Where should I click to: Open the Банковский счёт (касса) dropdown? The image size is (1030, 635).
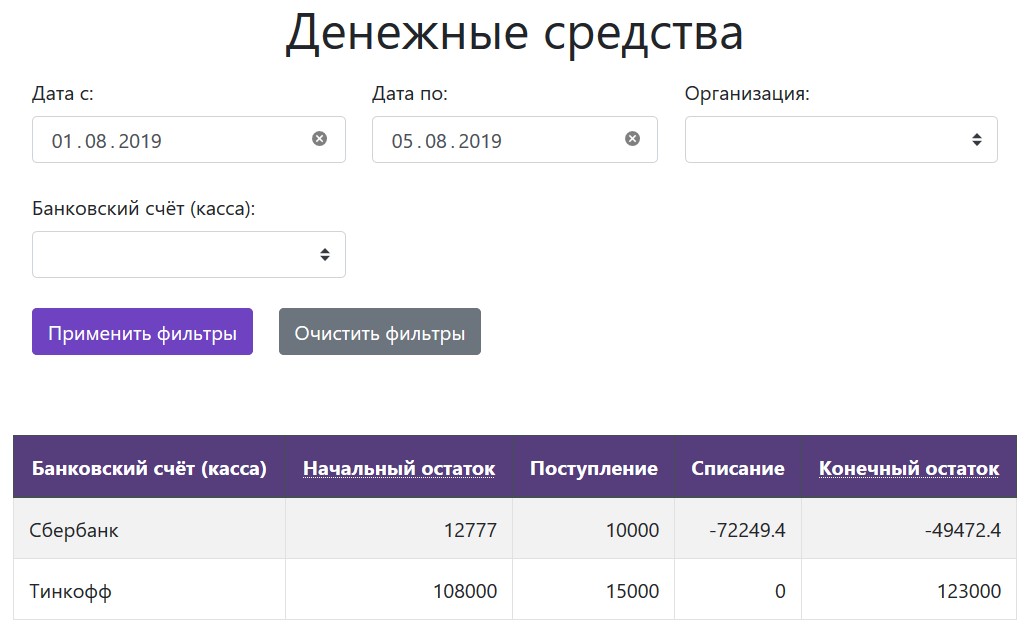(188, 255)
